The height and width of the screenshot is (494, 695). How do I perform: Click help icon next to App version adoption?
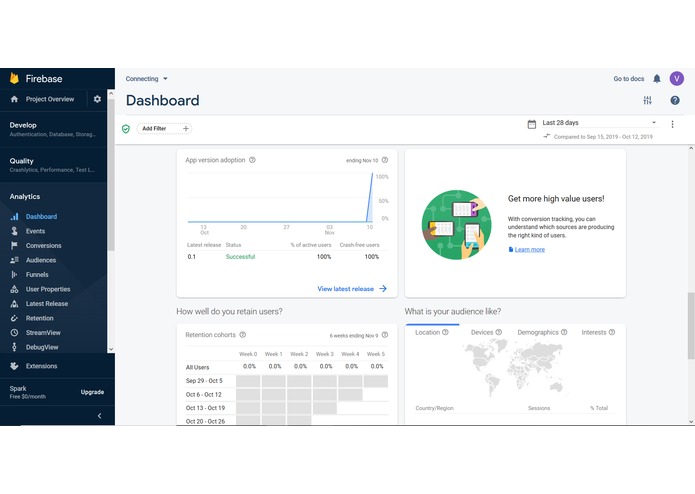pyautogui.click(x=252, y=160)
